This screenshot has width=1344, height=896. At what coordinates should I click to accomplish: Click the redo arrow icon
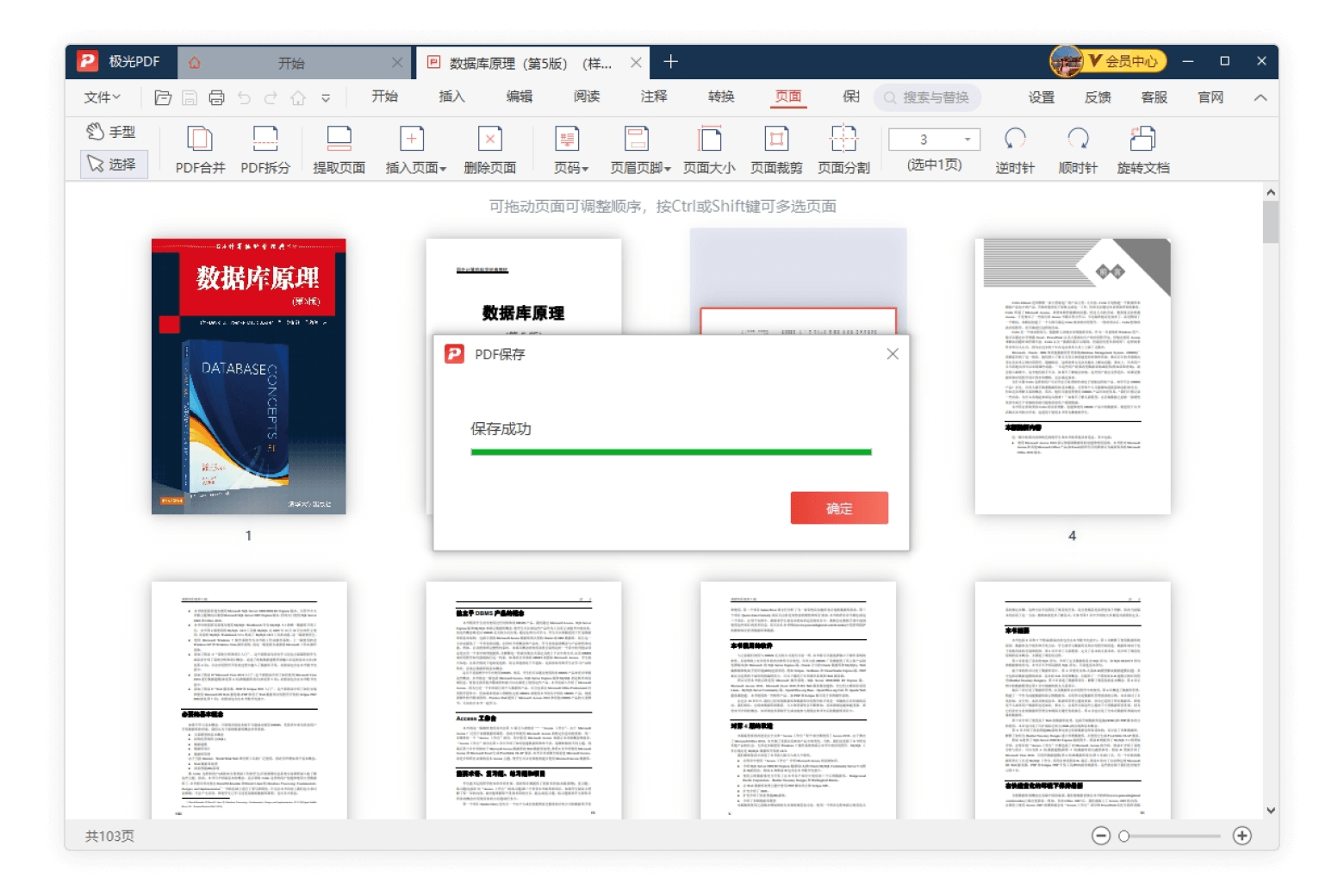pyautogui.click(x=271, y=97)
